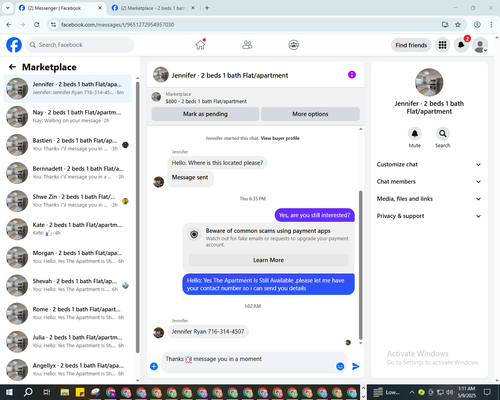Open the Windows notification center icon
Viewport: 500px width, 400px height.
(487, 392)
